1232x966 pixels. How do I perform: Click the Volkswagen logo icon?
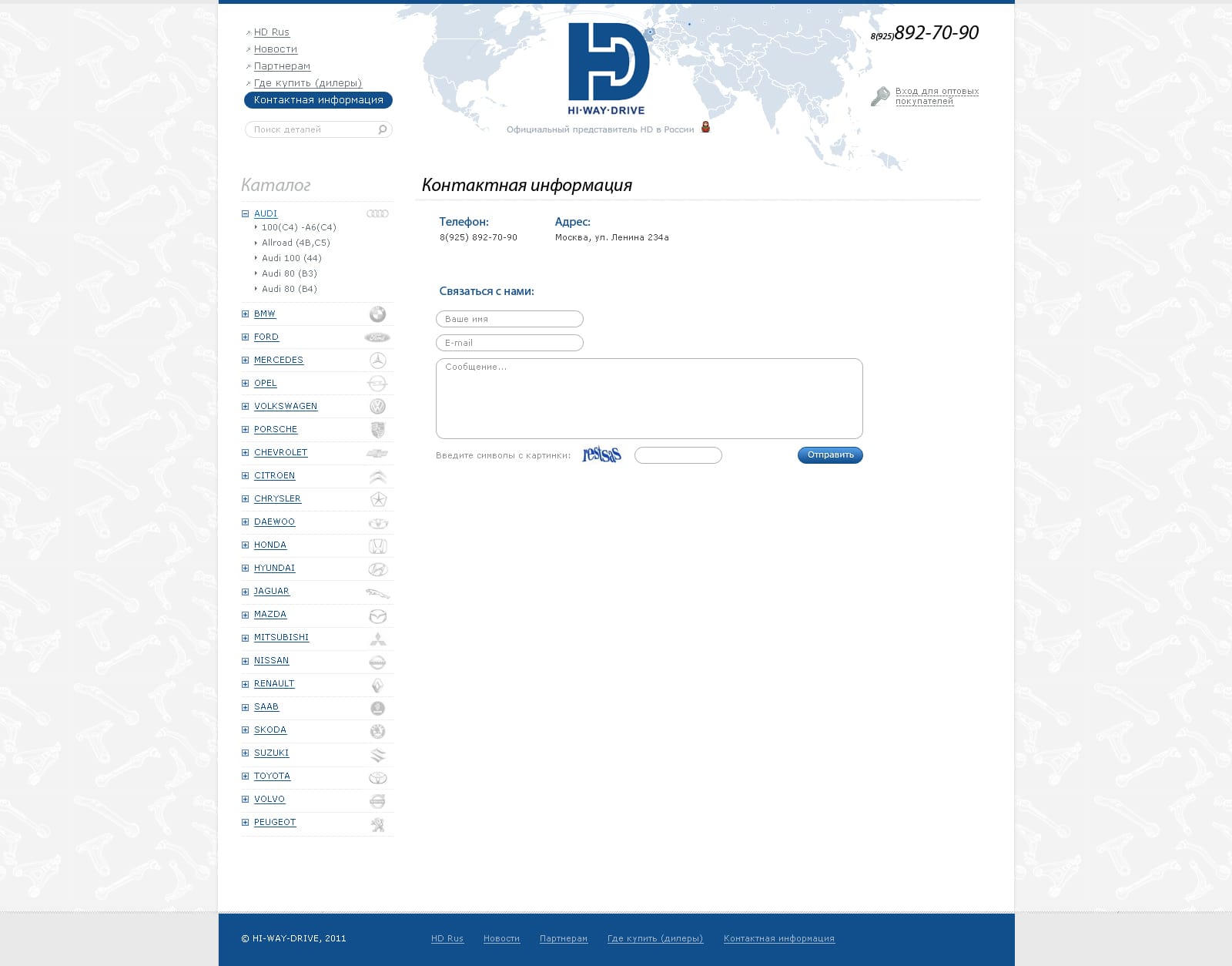(377, 406)
